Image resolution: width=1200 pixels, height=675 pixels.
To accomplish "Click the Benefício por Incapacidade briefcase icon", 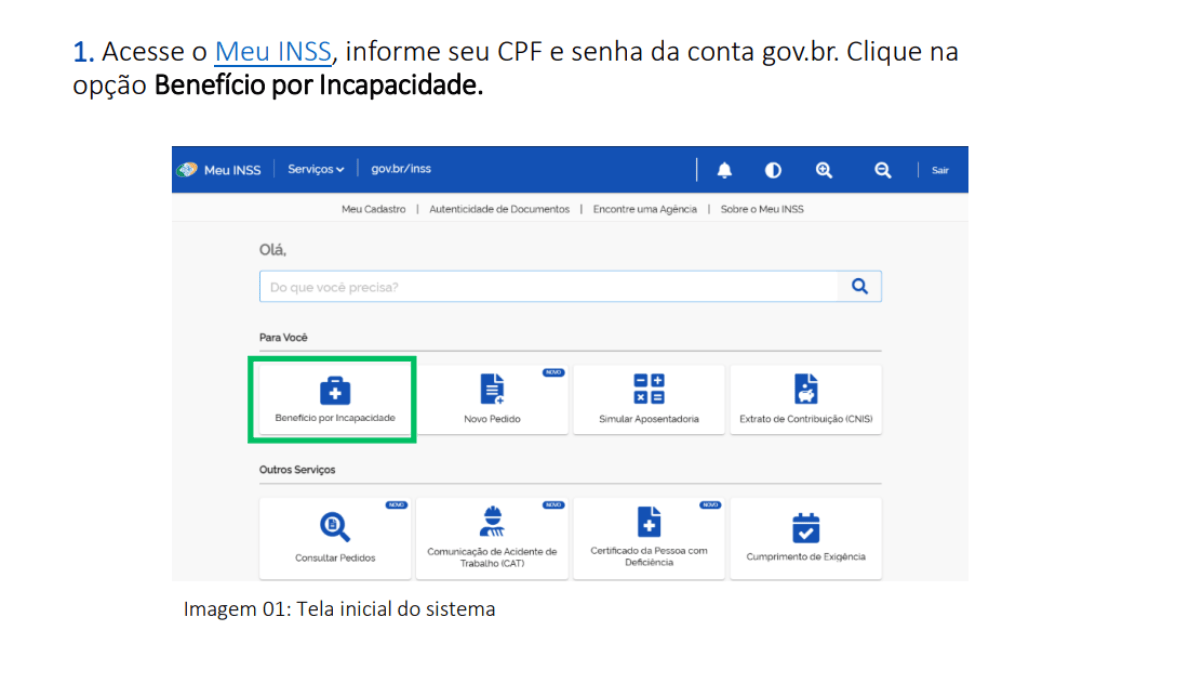I will [x=334, y=390].
